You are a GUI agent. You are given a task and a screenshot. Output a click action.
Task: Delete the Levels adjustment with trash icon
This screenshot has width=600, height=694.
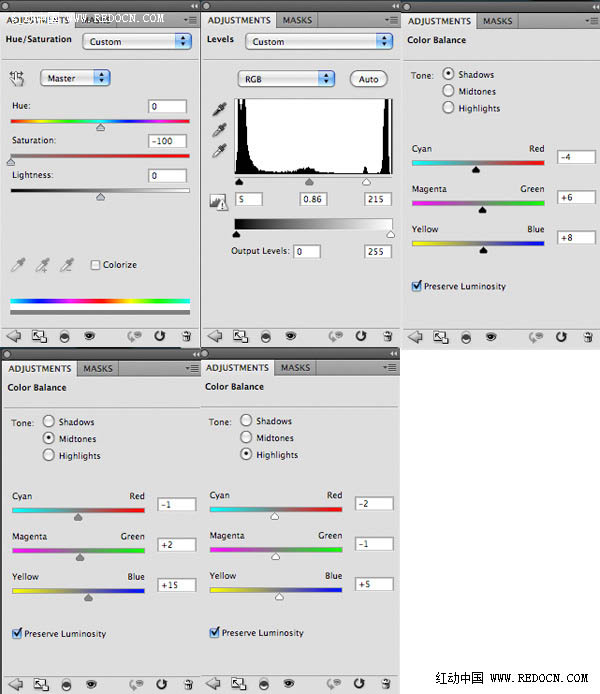coord(388,336)
